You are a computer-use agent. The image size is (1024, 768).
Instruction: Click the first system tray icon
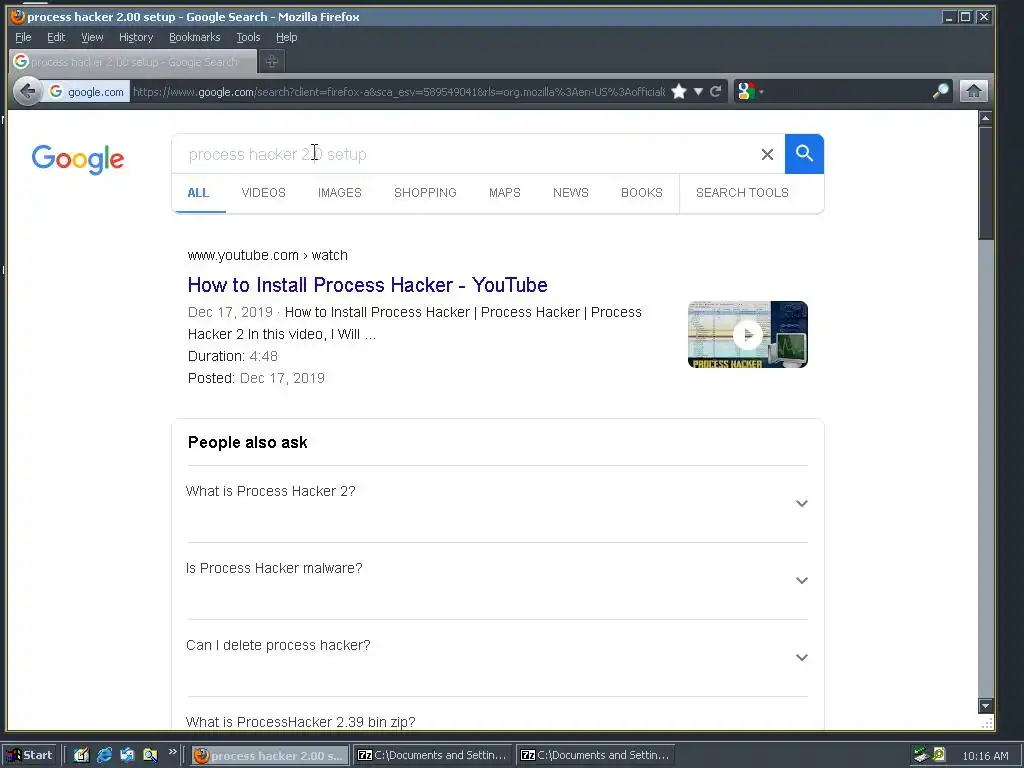point(921,755)
